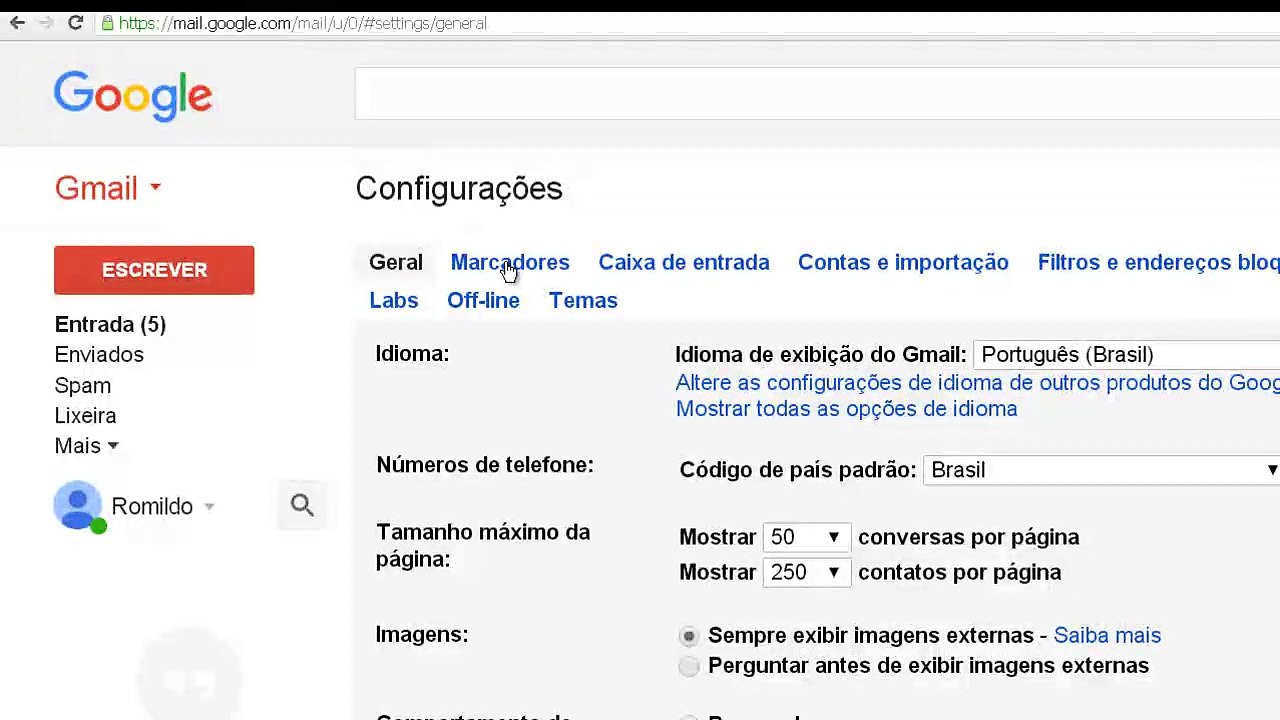Click the ESCREVER compose button
This screenshot has width=1280, height=720.
154,270
